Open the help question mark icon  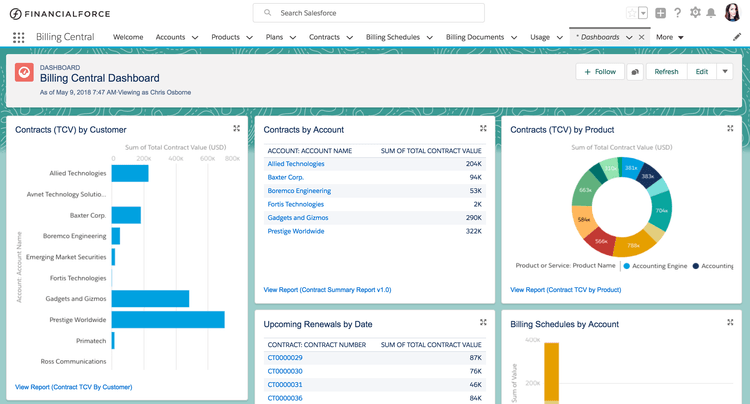677,13
